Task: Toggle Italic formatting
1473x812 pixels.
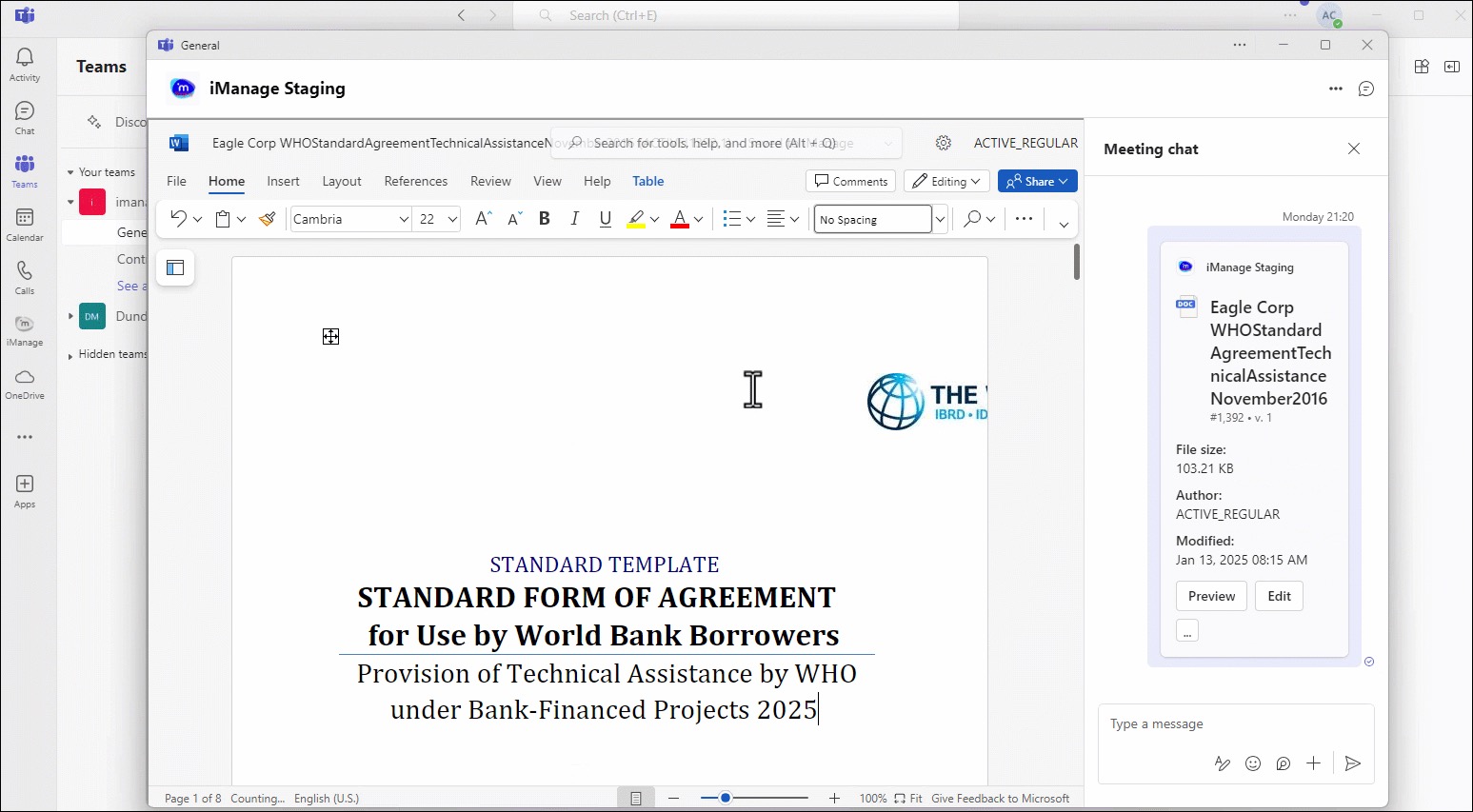Action: click(x=575, y=219)
